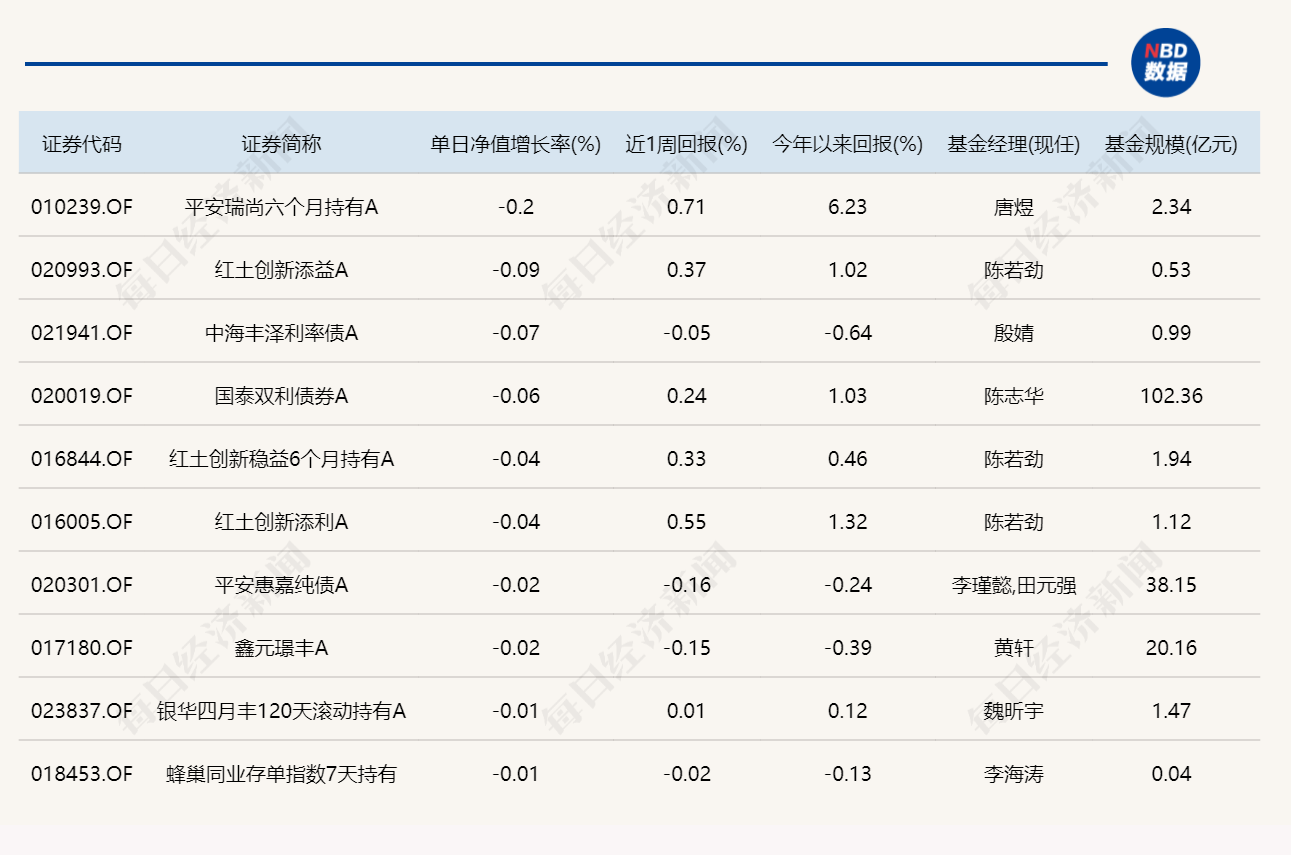Open 银华四月丰120天滚动持有A fund
Viewport: 1291px width, 855px height.
click(x=281, y=711)
